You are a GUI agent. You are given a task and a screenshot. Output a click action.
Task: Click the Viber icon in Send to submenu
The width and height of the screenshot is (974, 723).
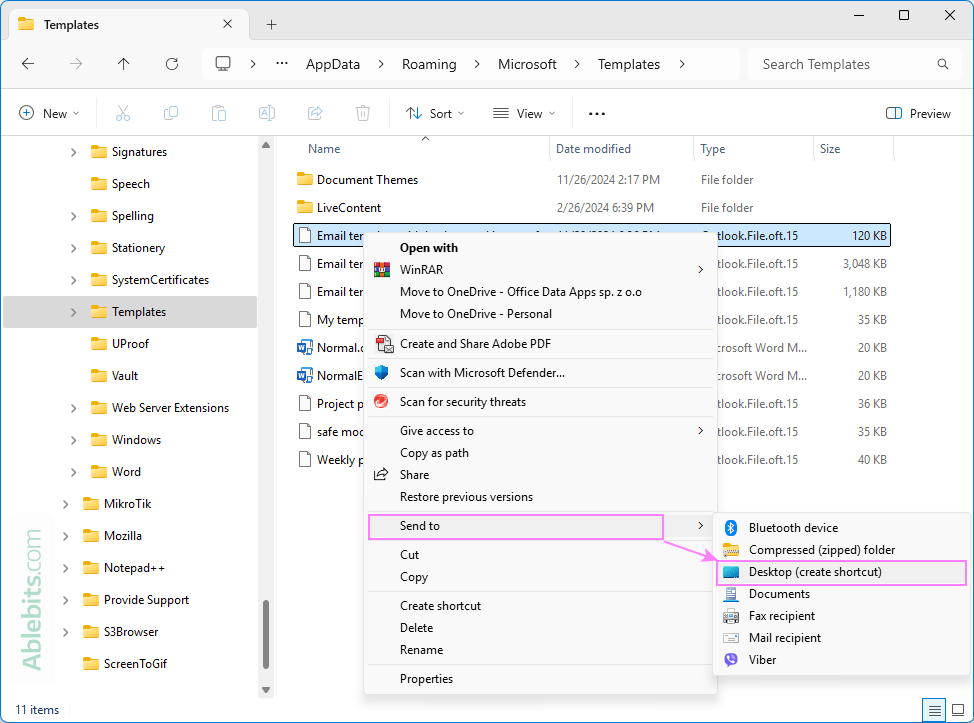click(x=731, y=660)
